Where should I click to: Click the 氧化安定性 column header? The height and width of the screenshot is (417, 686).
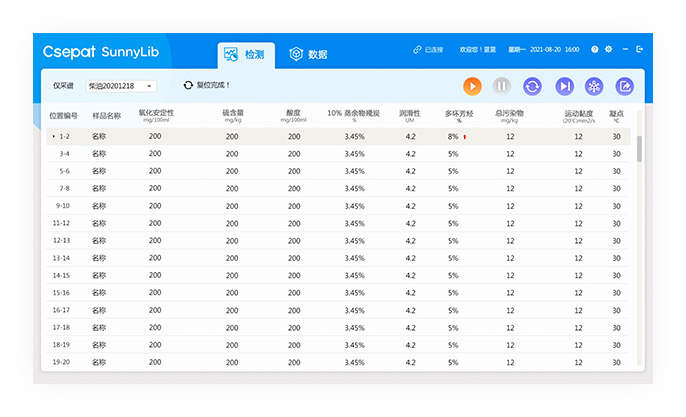point(155,115)
